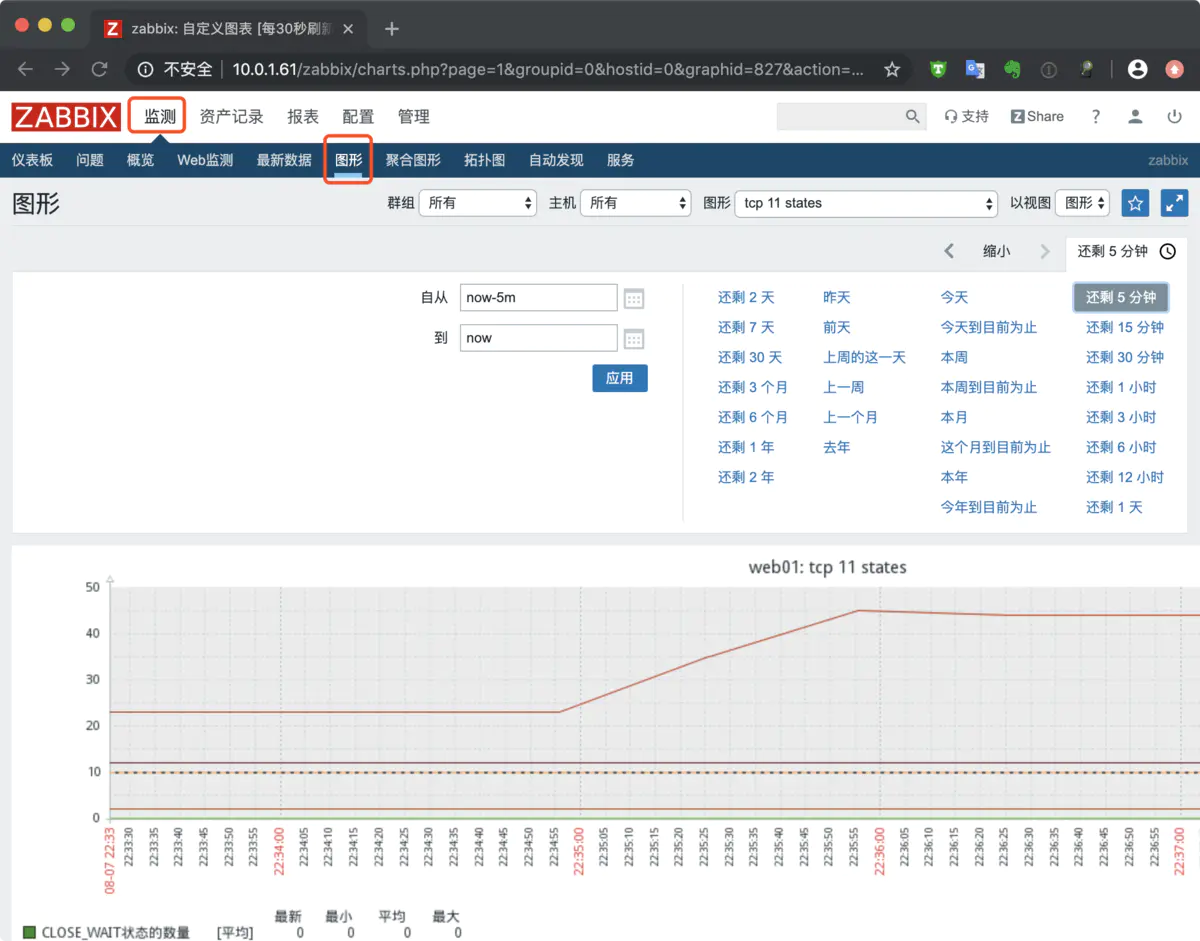1200x941 pixels.
Task: Go to the 概览 submenu
Action: tap(141, 160)
